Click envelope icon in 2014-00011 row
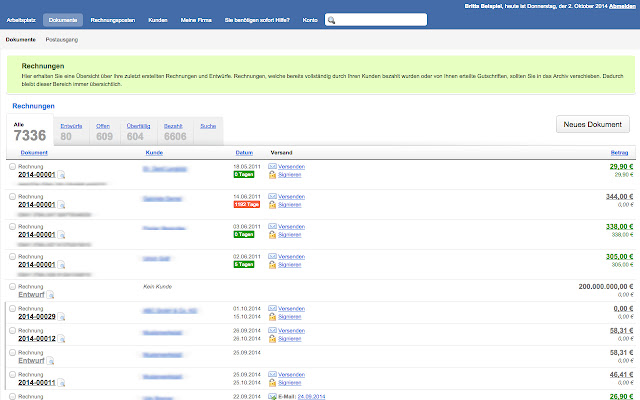This screenshot has width=640, height=400. pos(272,374)
